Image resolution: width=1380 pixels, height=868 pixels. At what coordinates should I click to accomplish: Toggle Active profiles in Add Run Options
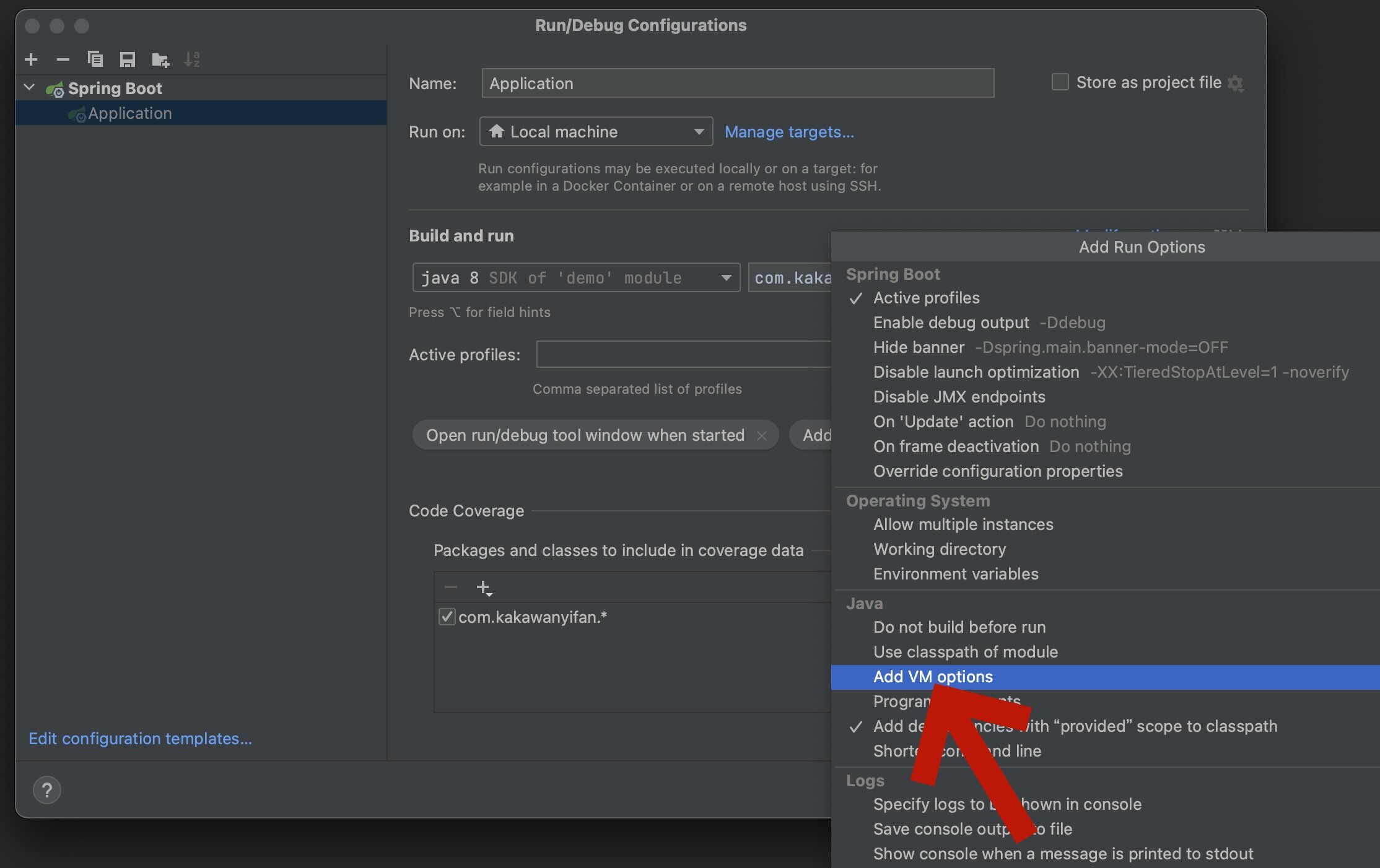tap(926, 298)
